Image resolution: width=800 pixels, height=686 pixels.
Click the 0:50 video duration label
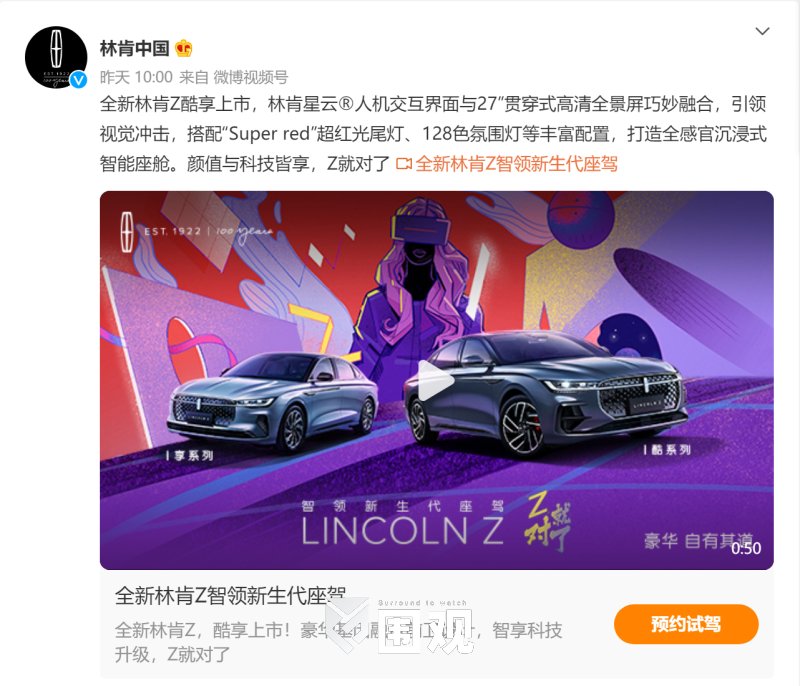[745, 548]
